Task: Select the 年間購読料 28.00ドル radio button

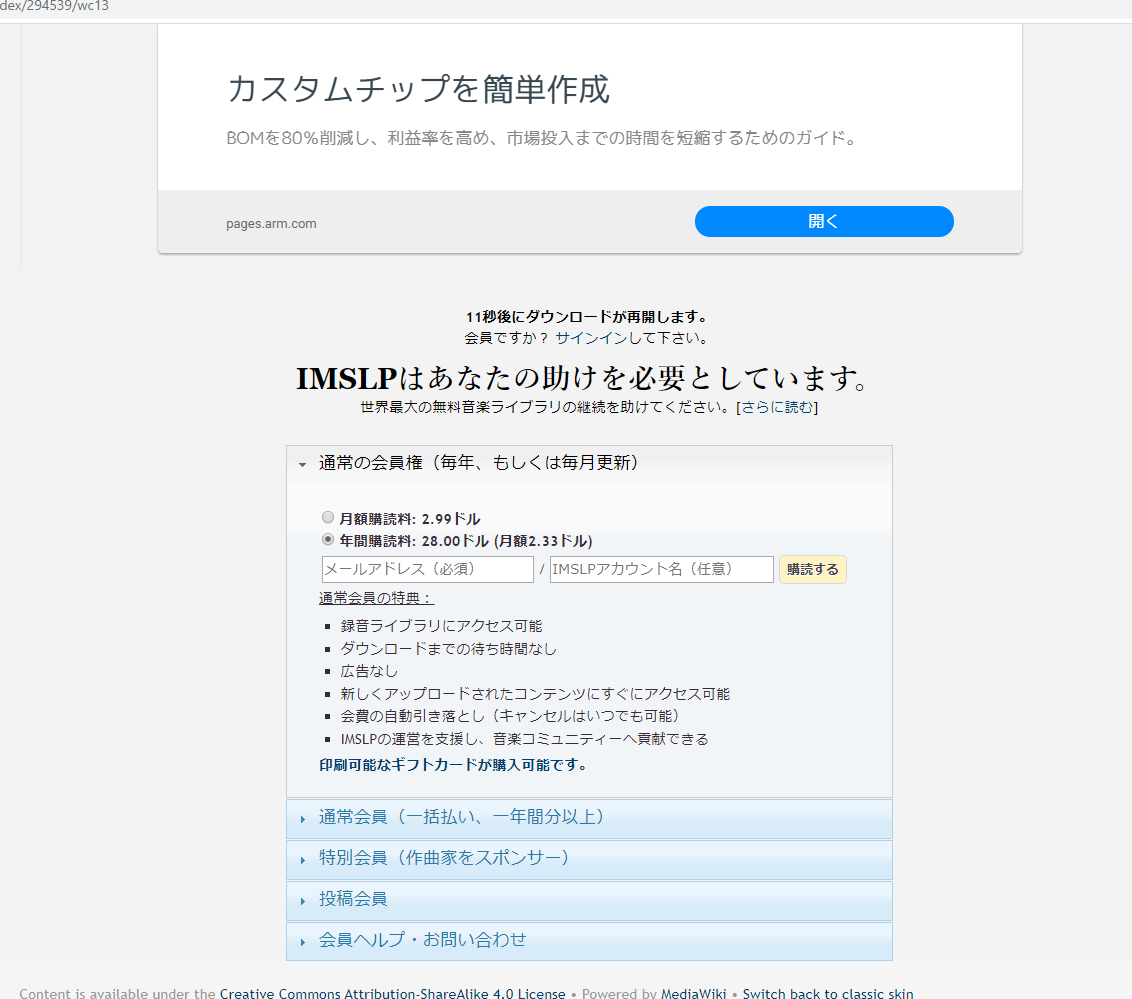Action: [x=328, y=540]
